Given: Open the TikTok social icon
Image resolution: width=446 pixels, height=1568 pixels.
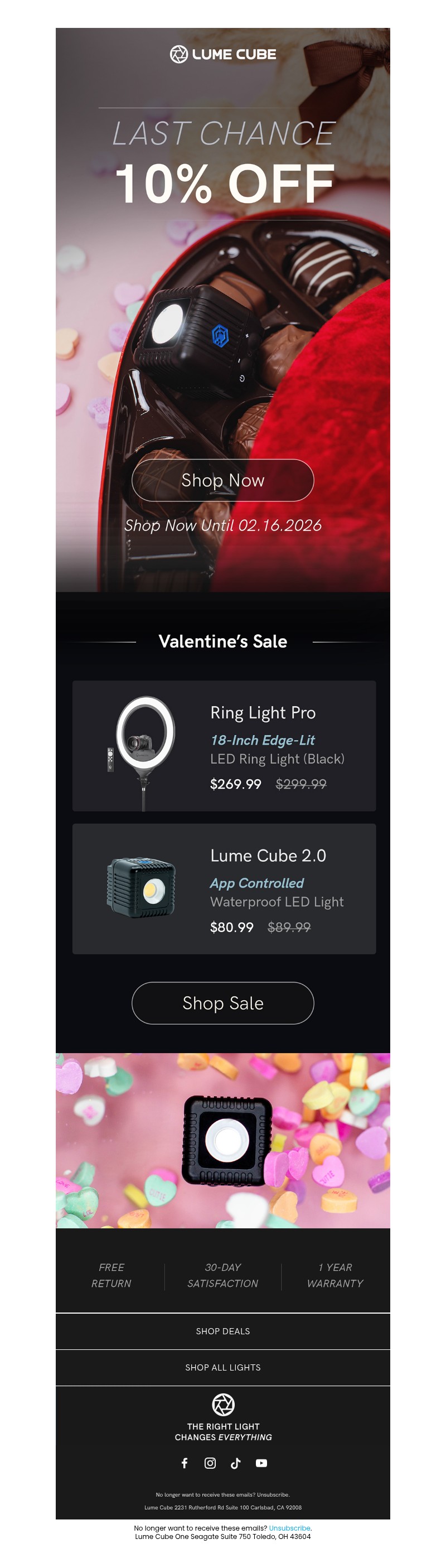Looking at the screenshot, I should (235, 1463).
